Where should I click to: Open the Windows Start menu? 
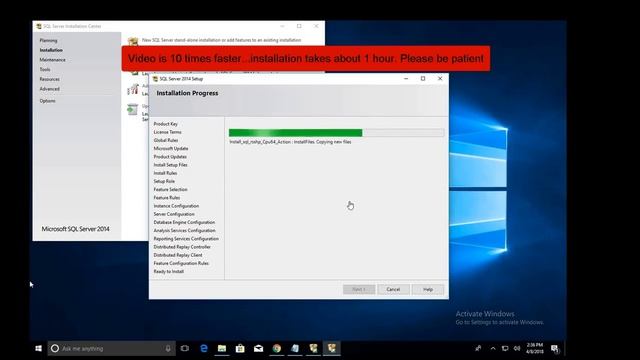point(38,348)
